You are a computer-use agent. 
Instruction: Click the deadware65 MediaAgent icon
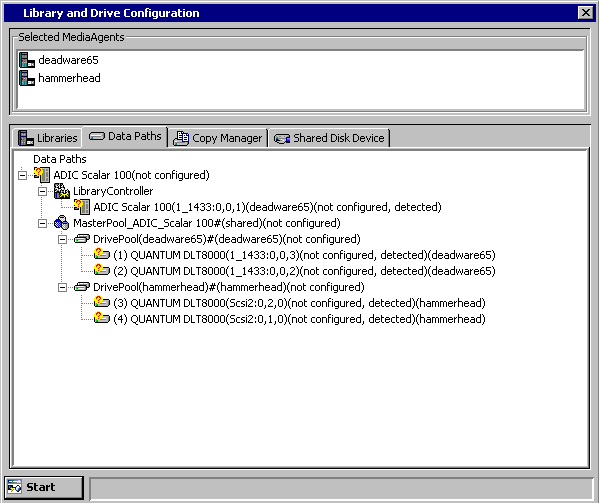tap(27, 60)
